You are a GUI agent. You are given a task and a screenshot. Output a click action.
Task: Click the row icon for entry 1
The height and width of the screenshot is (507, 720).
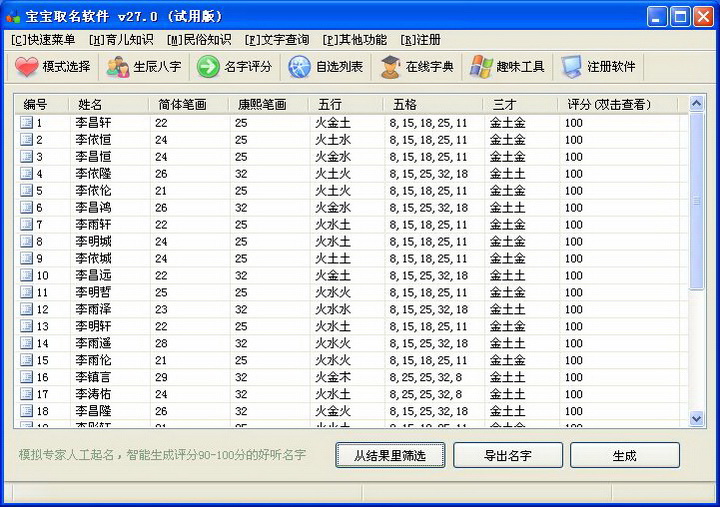tap(27, 123)
